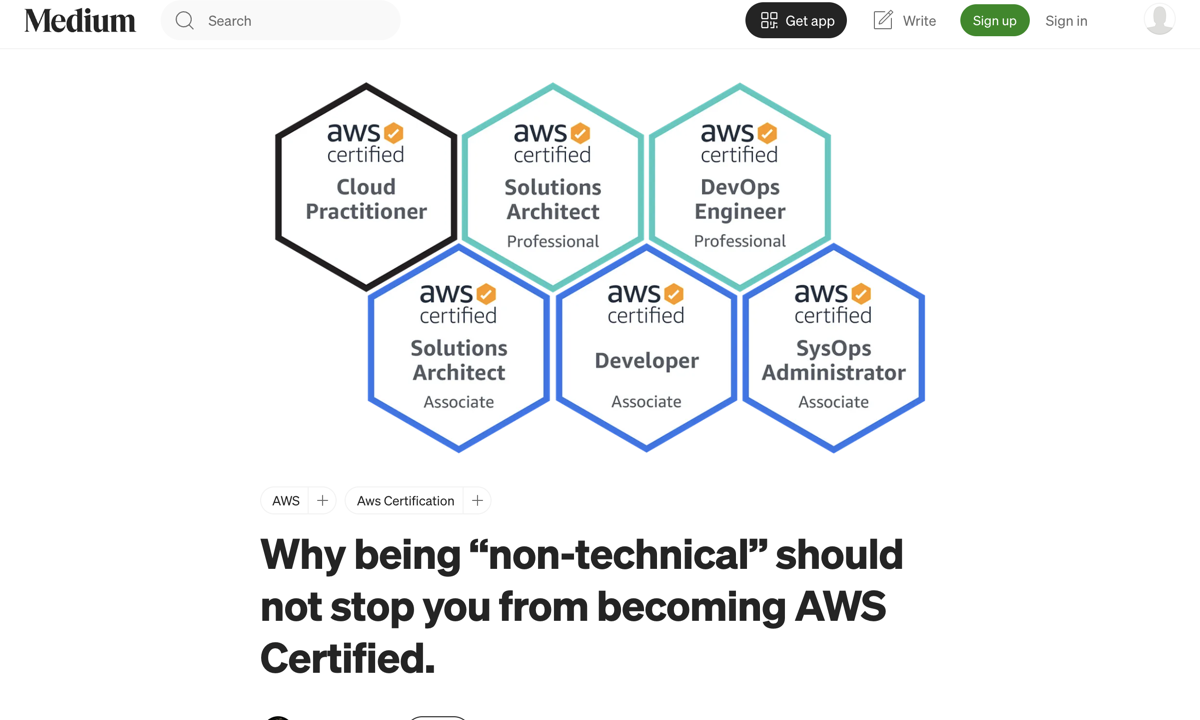The width and height of the screenshot is (1200, 720).
Task: Click the Solutions Architect Associate badge
Action: click(459, 348)
